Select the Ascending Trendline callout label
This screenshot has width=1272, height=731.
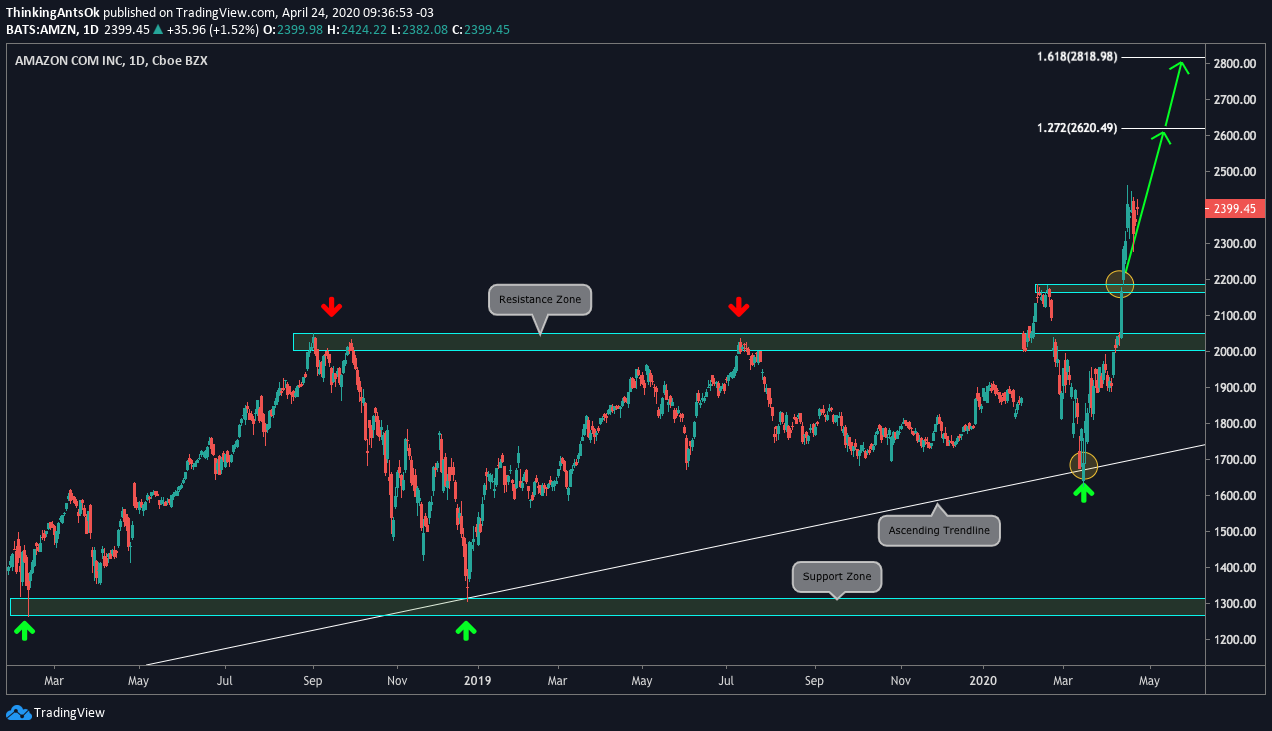pos(939,530)
